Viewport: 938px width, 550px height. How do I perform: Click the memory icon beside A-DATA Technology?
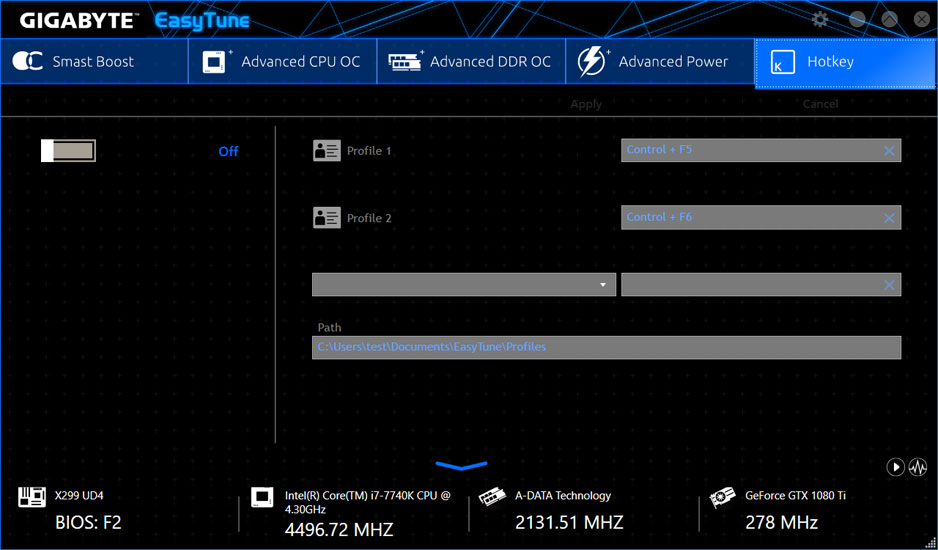[492, 497]
